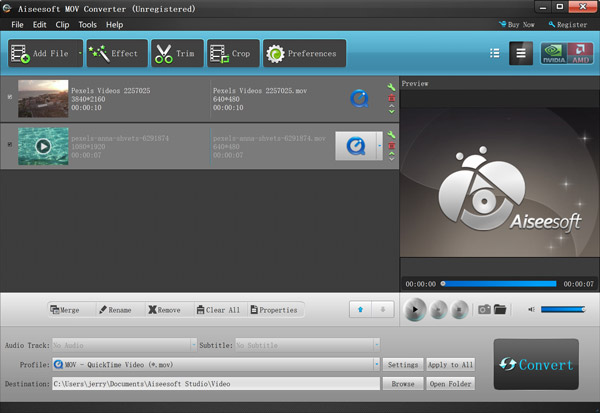Switch to compact list view icon
The height and width of the screenshot is (413, 600).
[x=521, y=53]
